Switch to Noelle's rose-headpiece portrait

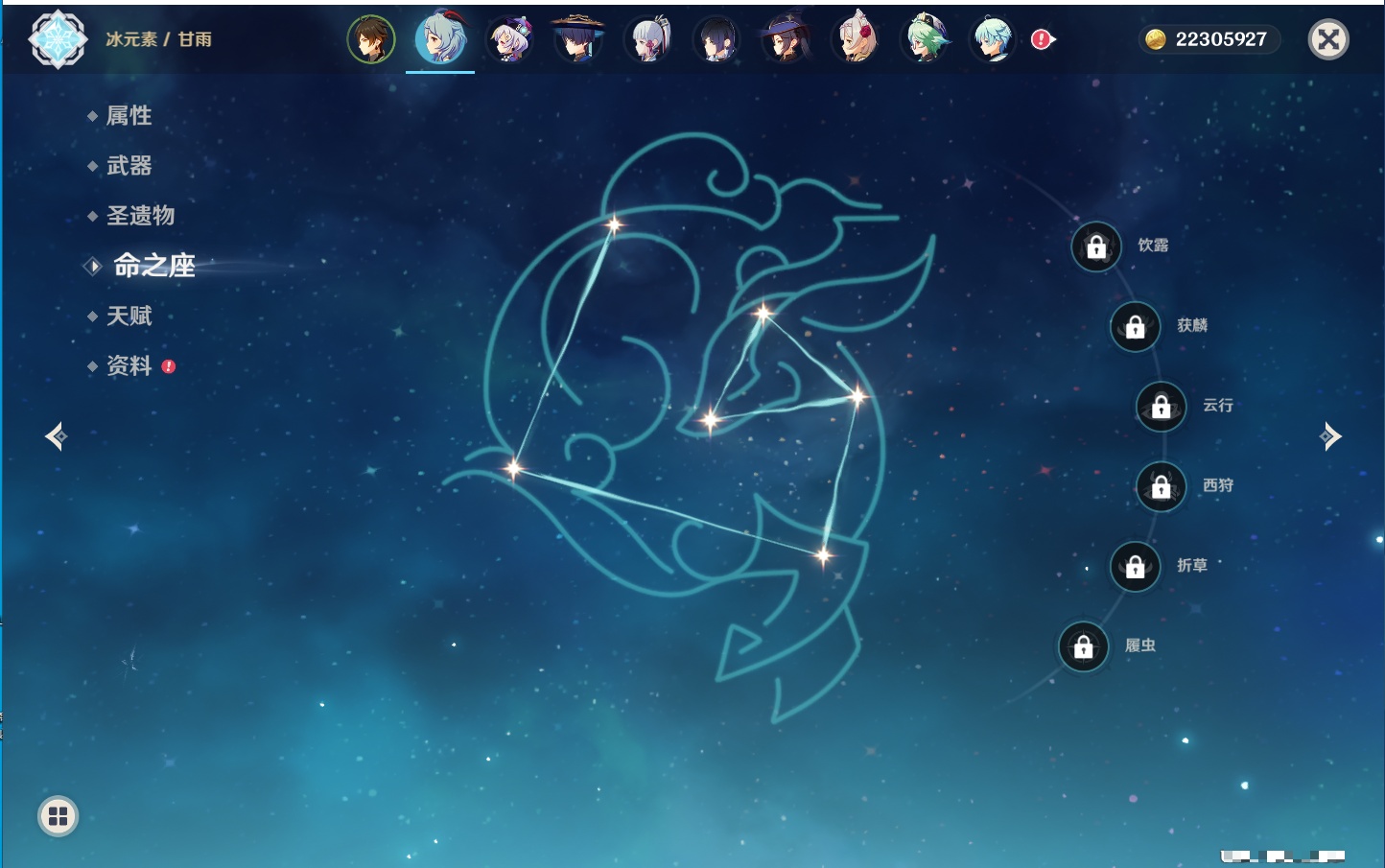coord(856,39)
